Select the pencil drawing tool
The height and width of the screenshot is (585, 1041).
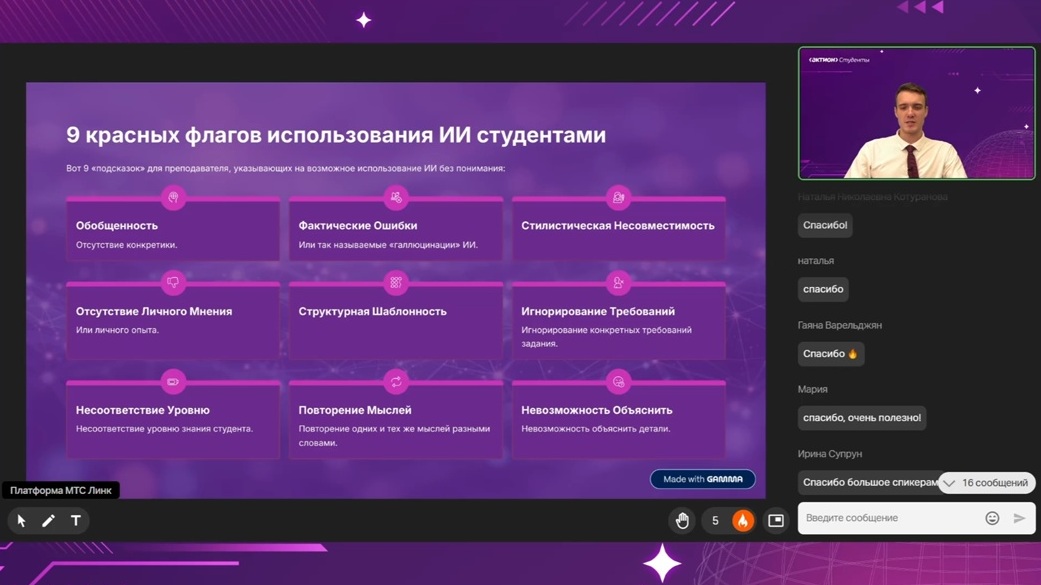(x=48, y=521)
